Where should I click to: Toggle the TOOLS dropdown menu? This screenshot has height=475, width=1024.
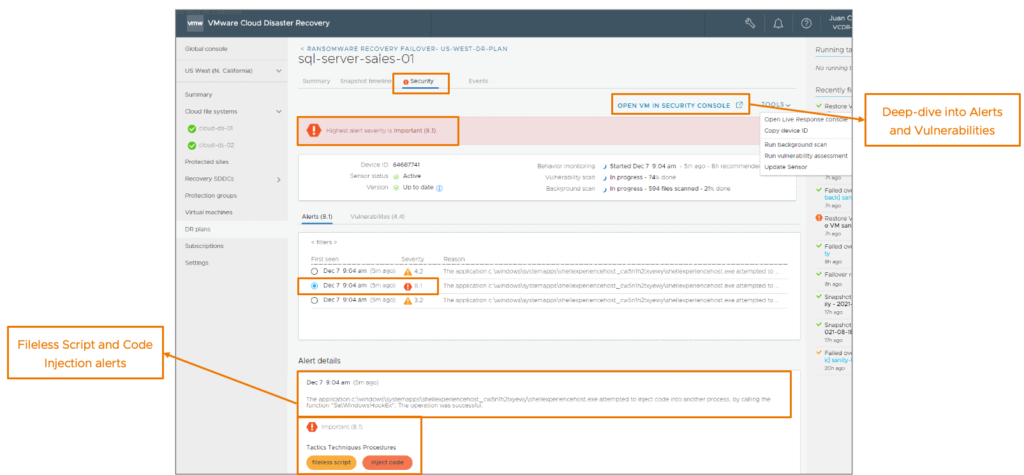[x=776, y=105]
